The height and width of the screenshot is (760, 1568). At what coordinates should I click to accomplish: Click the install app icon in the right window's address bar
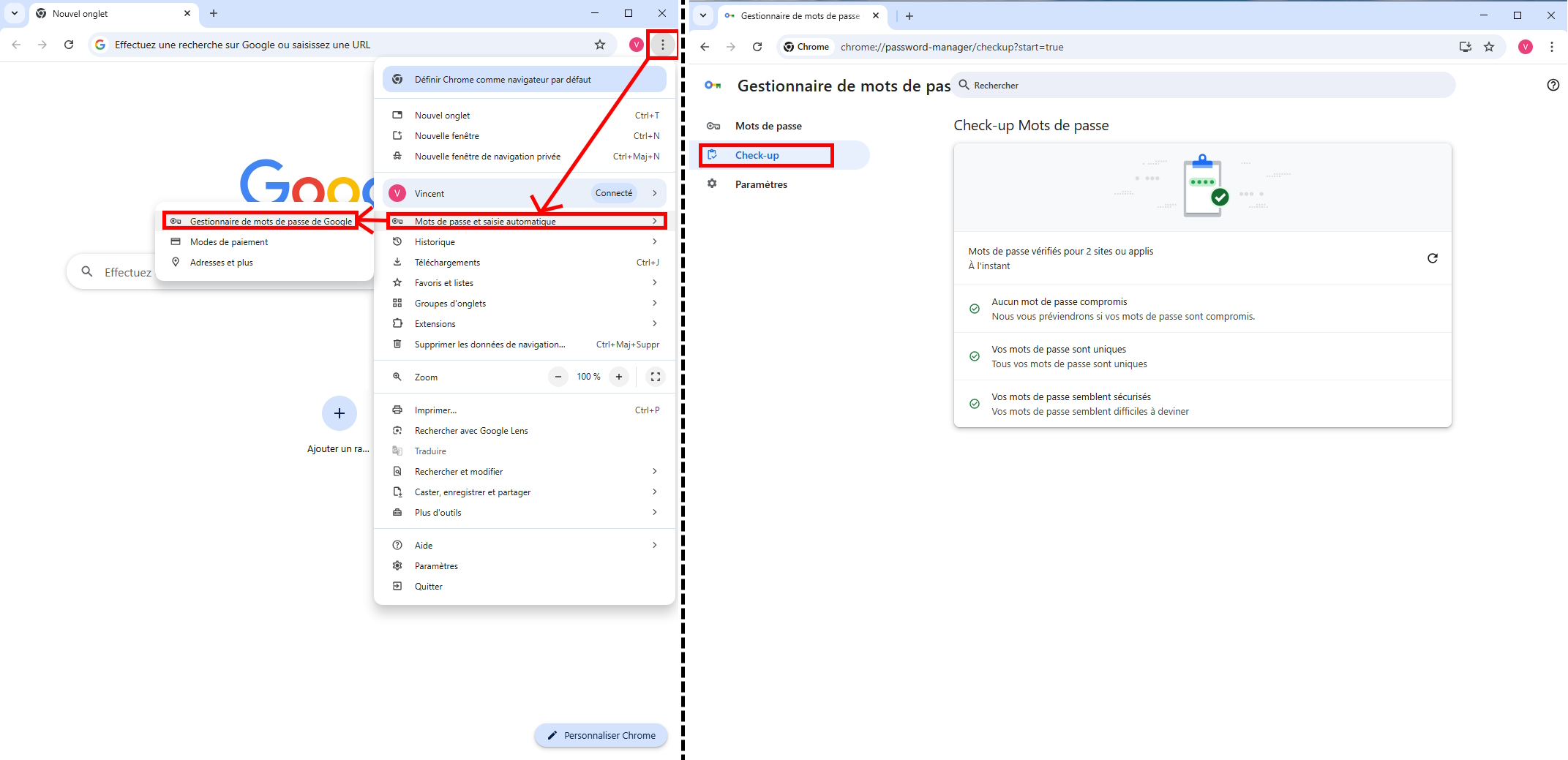coord(1465,47)
